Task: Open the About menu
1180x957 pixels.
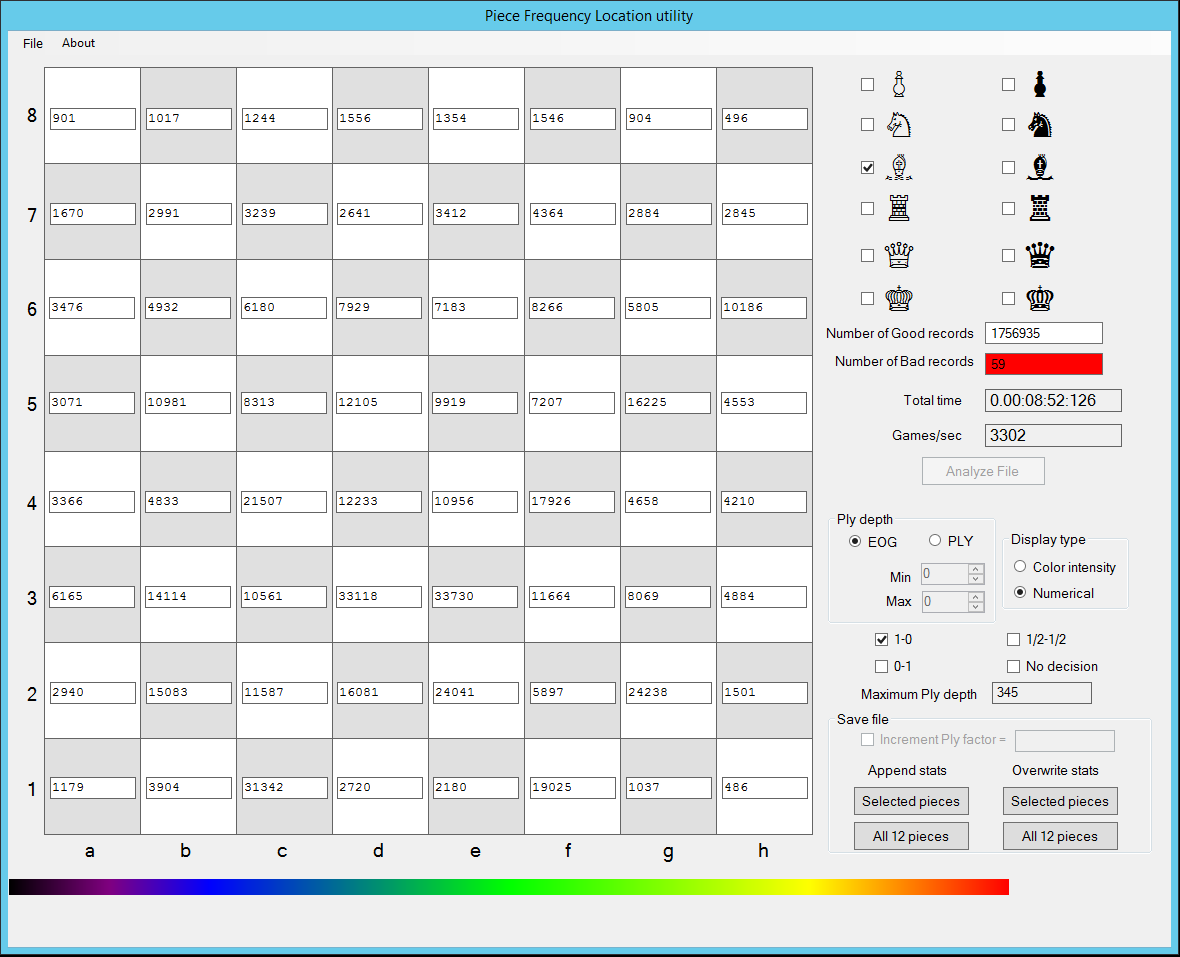Action: click(x=78, y=43)
